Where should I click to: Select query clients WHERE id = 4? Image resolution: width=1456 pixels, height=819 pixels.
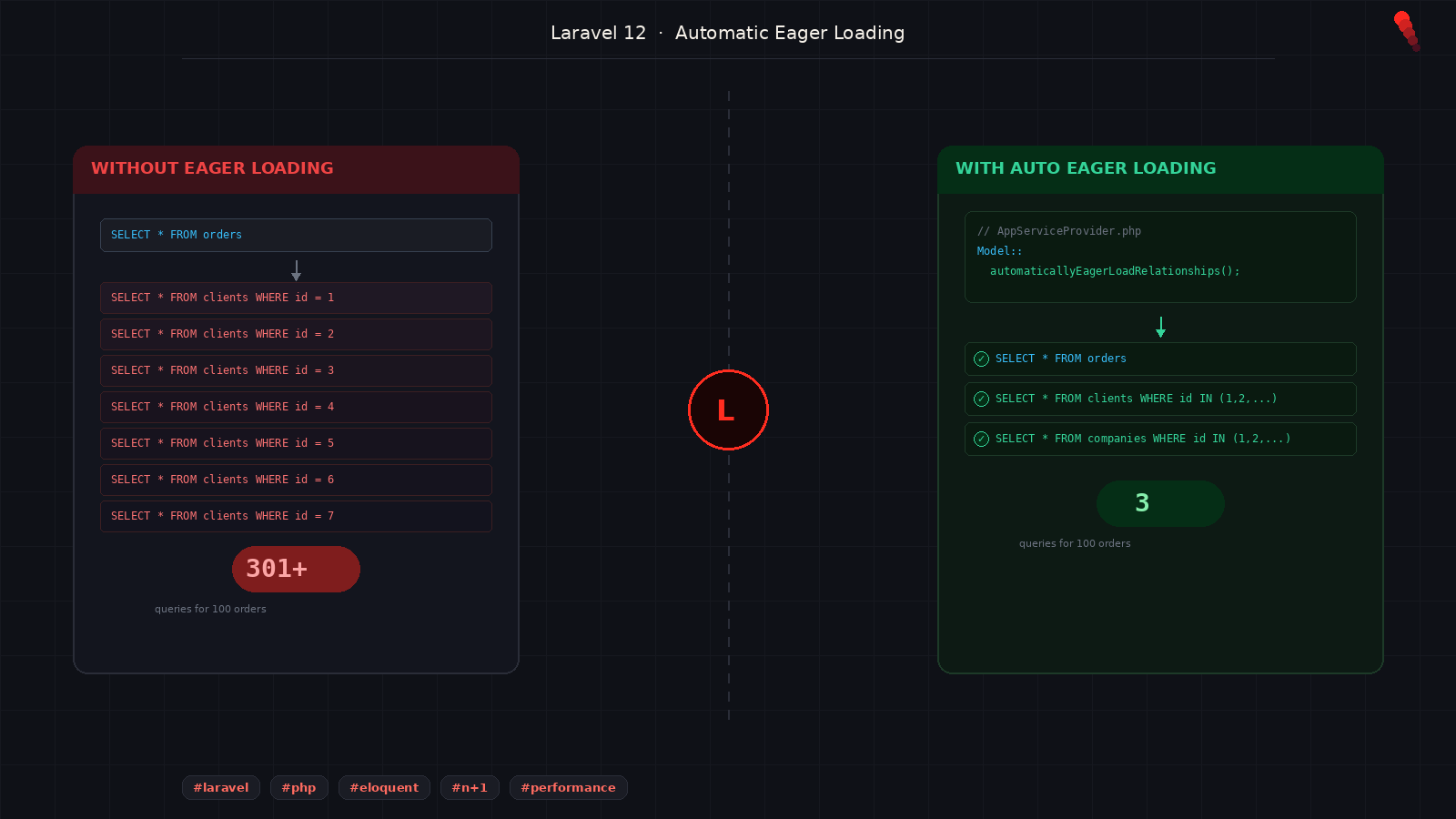pos(296,407)
